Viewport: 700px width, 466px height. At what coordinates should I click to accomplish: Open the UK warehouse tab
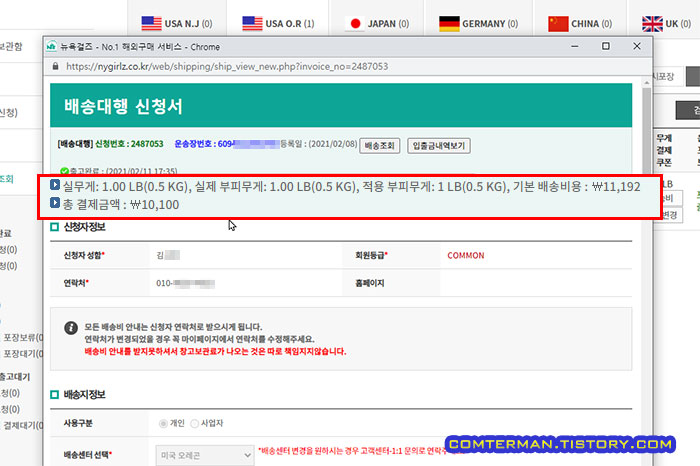(666, 23)
